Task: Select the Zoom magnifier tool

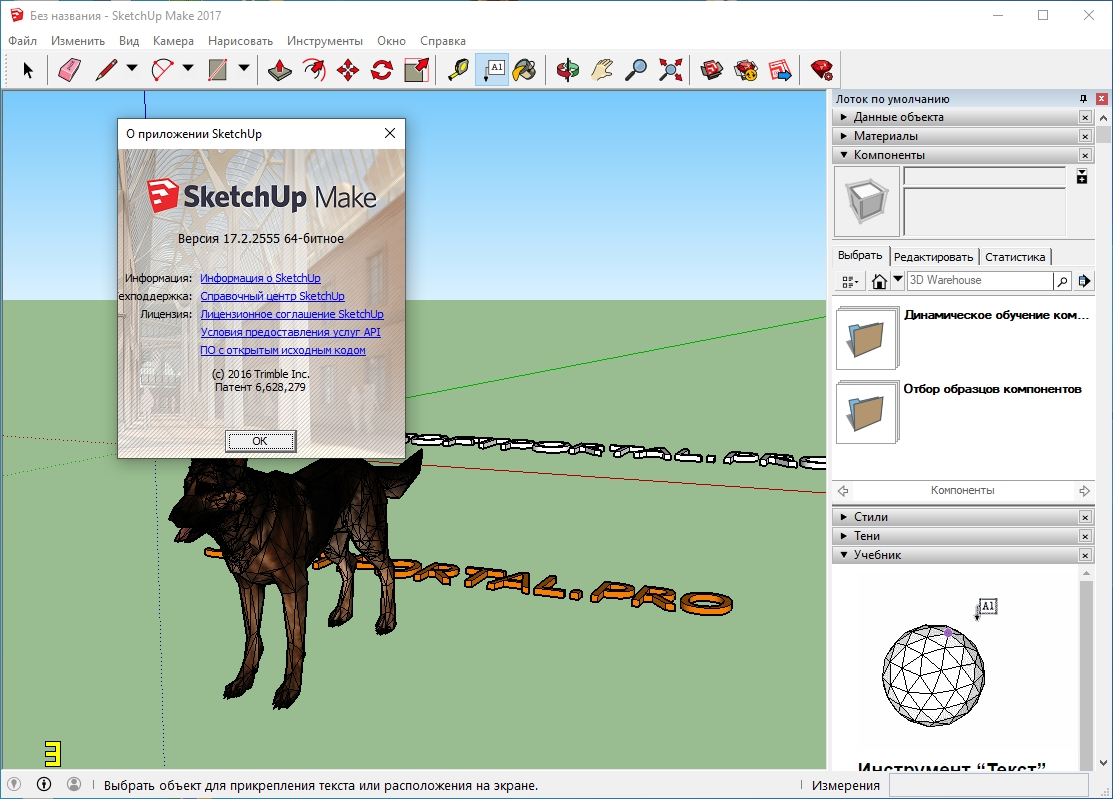Action: click(636, 70)
